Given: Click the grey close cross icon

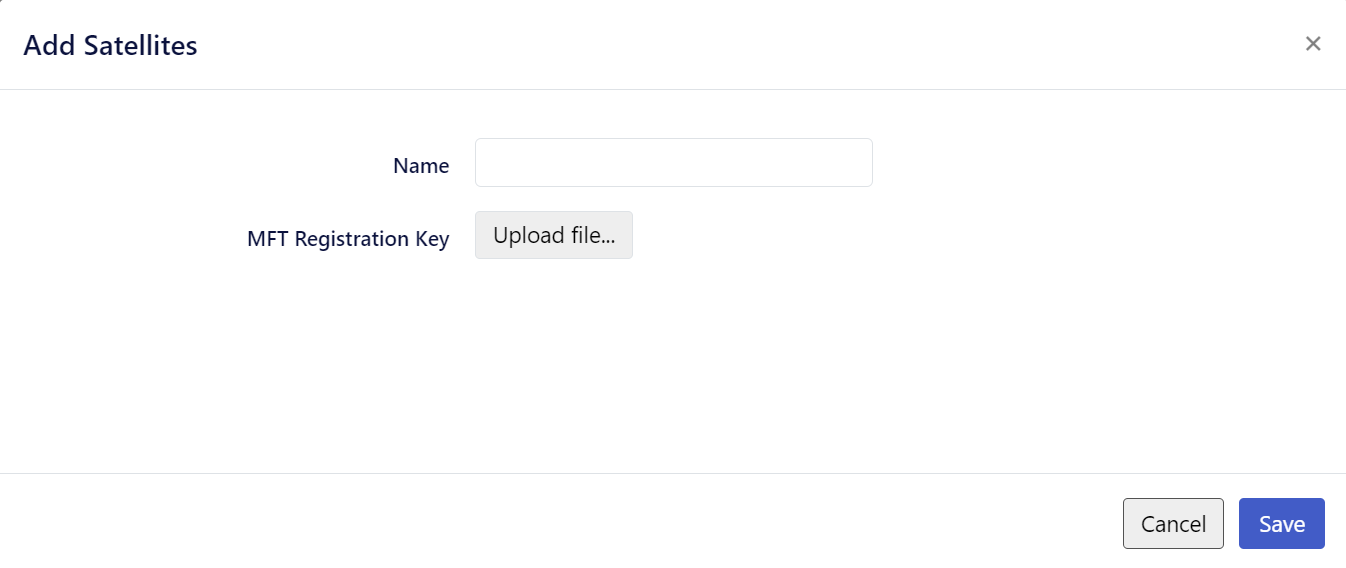Looking at the screenshot, I should pos(1313,43).
